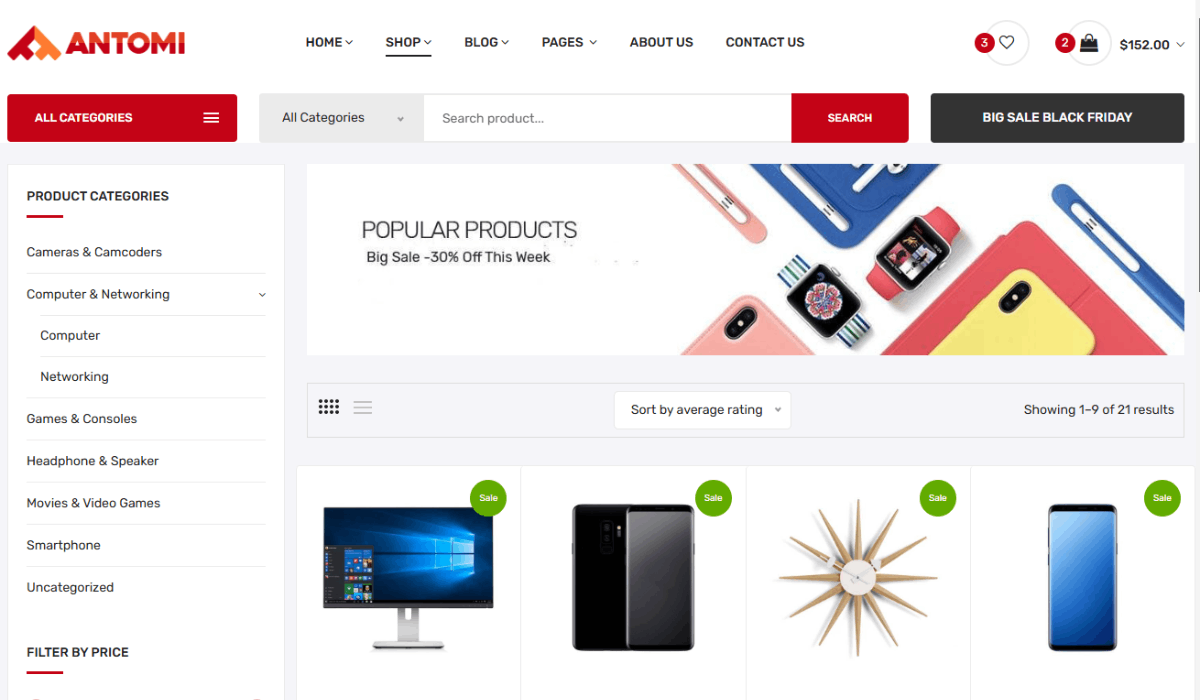Click the red Search button
1200x700 pixels.
click(x=850, y=118)
